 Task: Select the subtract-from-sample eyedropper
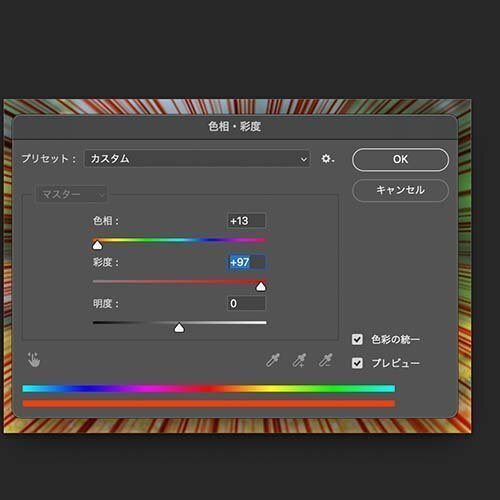tap(325, 360)
